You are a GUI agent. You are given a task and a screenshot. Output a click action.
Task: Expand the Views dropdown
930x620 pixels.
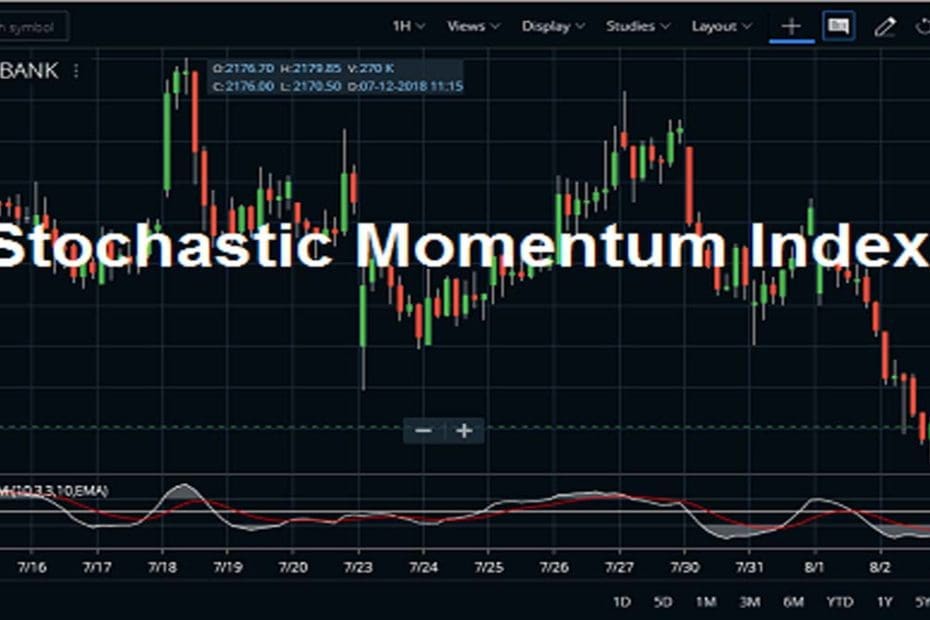click(x=471, y=27)
